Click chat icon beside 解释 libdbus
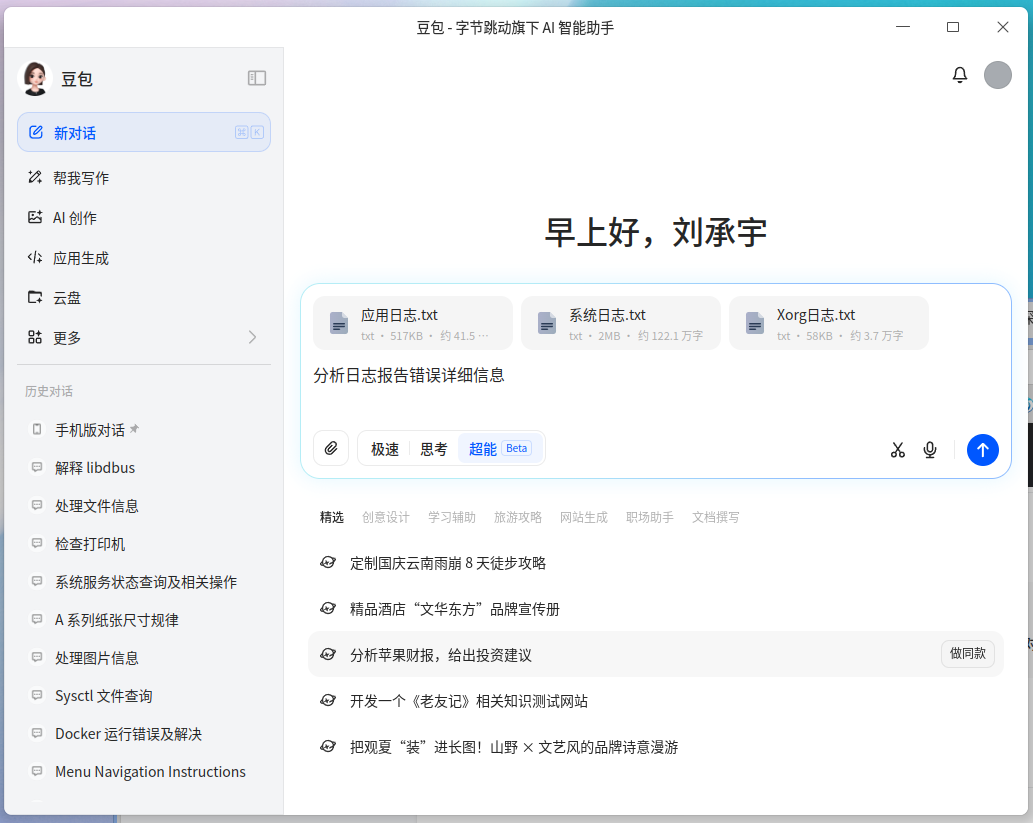 37,467
